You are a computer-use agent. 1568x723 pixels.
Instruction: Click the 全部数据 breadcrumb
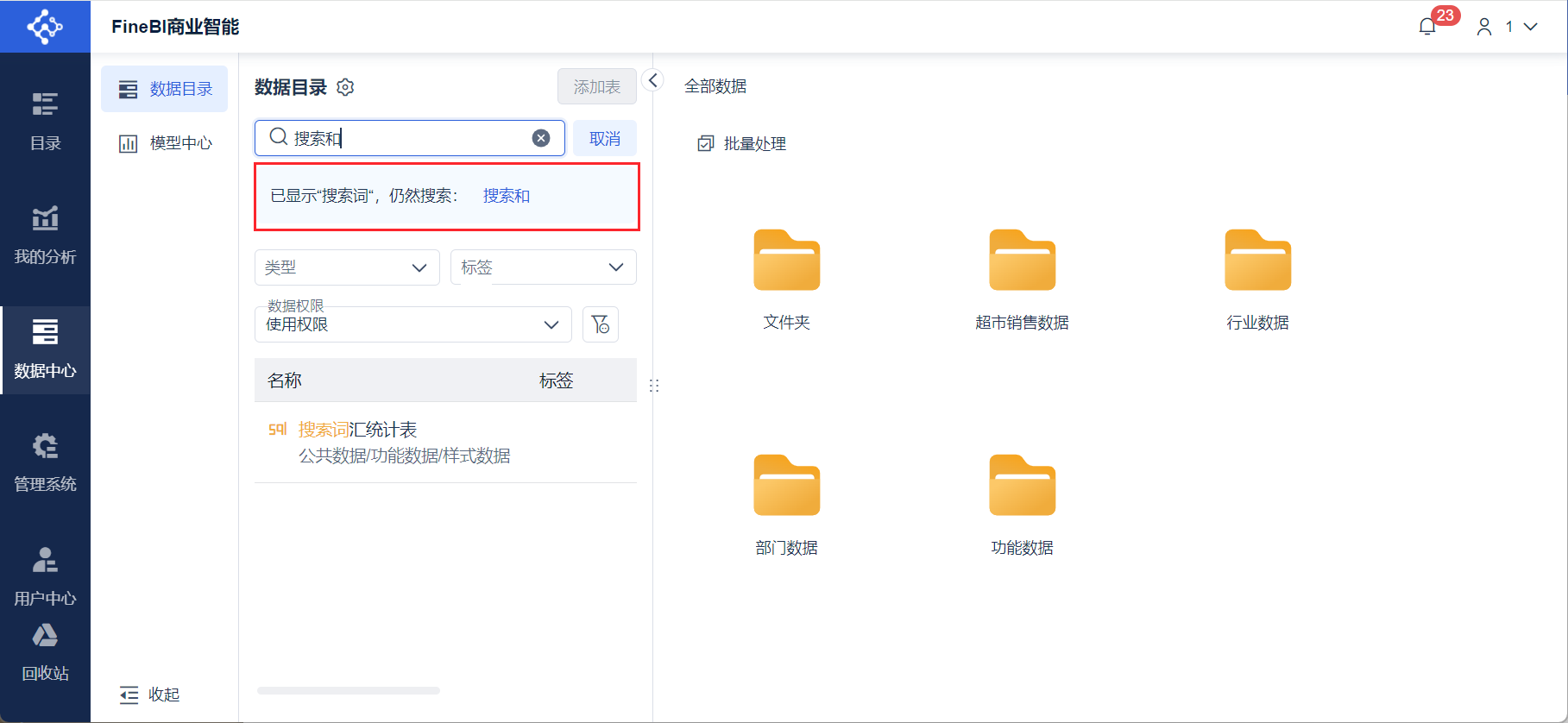click(x=715, y=86)
